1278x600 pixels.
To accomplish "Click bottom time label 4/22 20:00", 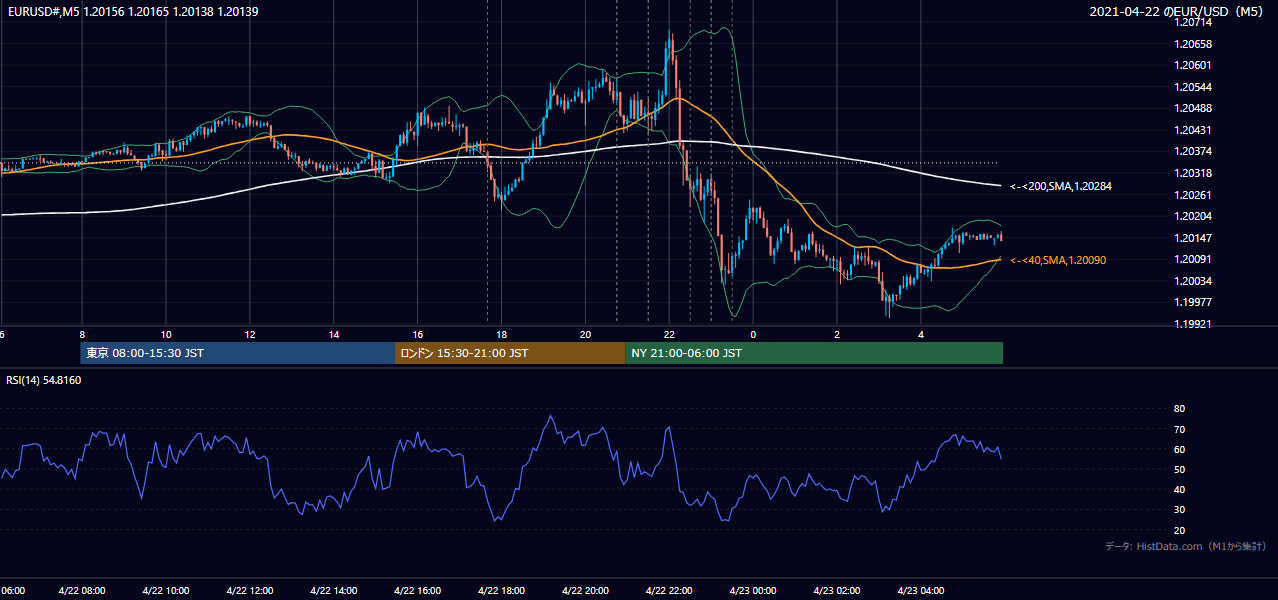I will click(x=585, y=591).
